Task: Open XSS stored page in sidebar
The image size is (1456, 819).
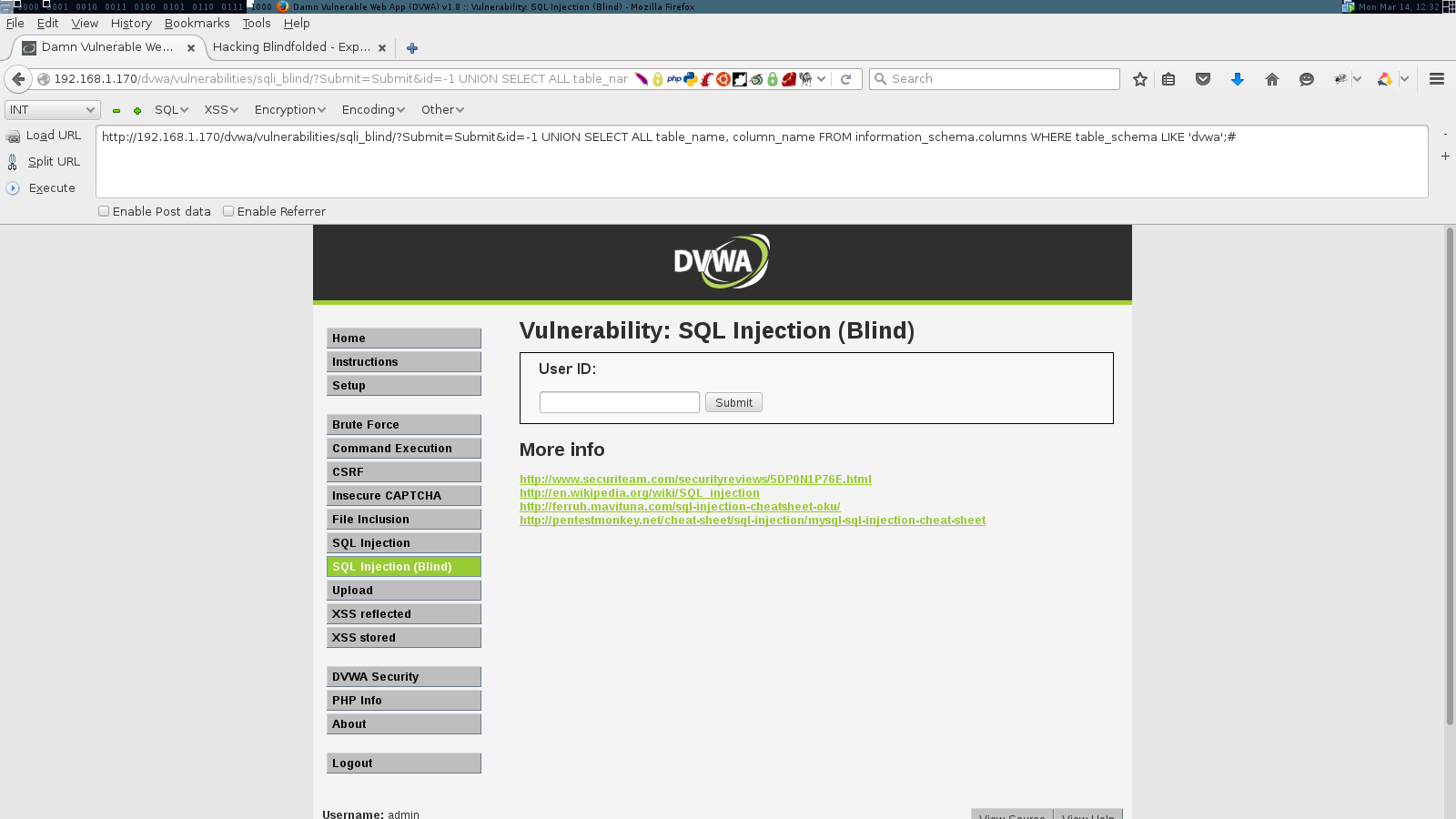Action: tap(404, 638)
